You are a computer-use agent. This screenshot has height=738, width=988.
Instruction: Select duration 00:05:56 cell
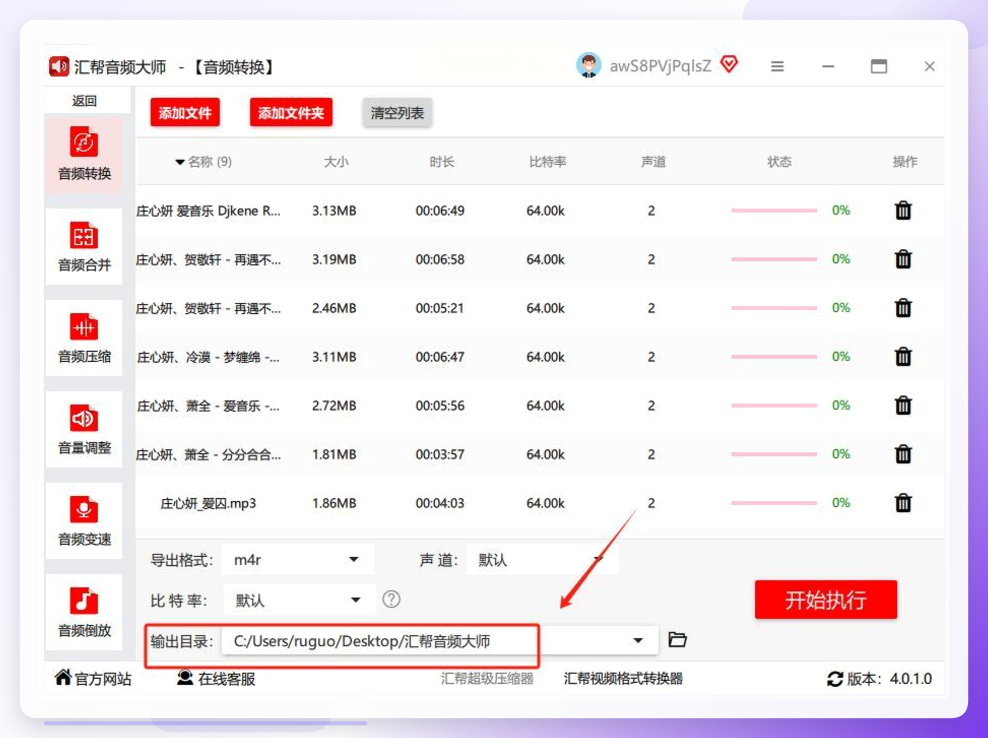click(440, 406)
